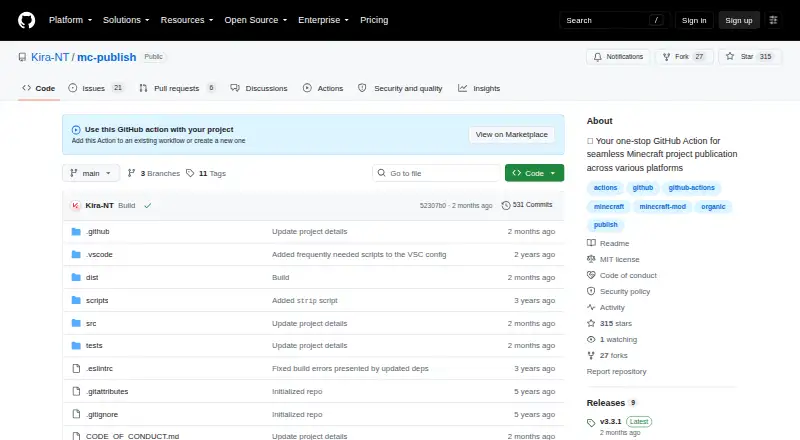The width and height of the screenshot is (800, 440).
Task: Click the View on Marketplace button
Action: point(512,135)
